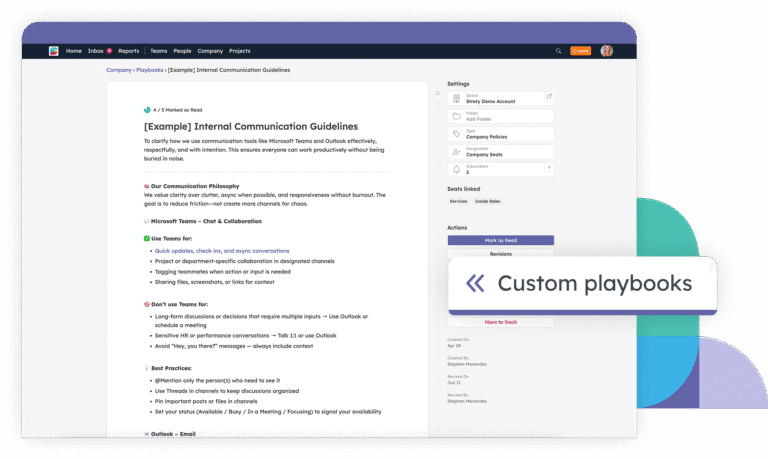Open the Inbox menu item
The width and height of the screenshot is (768, 459).
96,51
